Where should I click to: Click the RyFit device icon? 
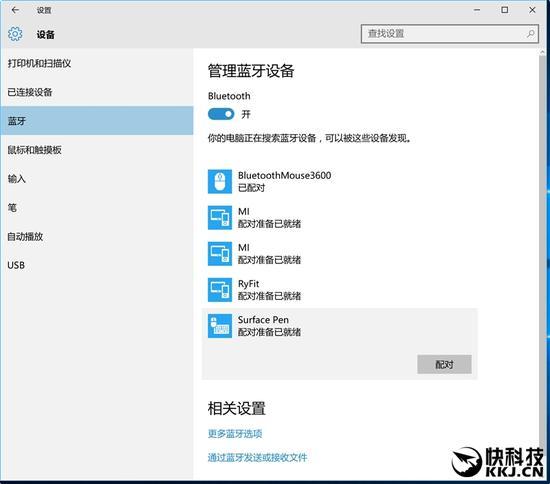pos(220,290)
